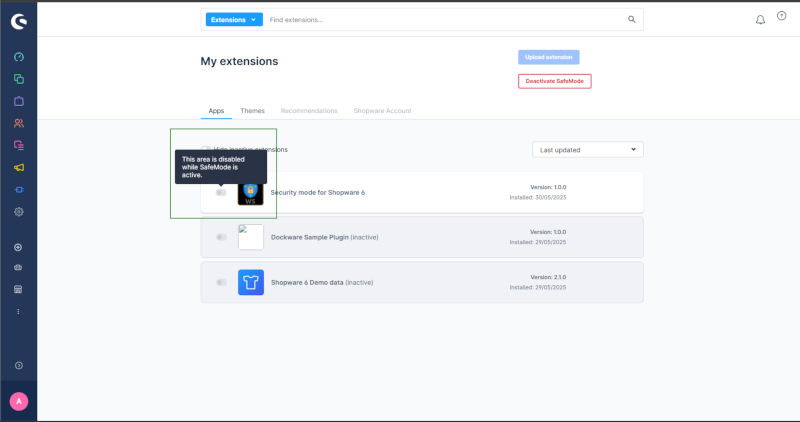The height and width of the screenshot is (422, 800).
Task: Click the Dockware Sample Plugin placeholder image
Action: (x=251, y=237)
